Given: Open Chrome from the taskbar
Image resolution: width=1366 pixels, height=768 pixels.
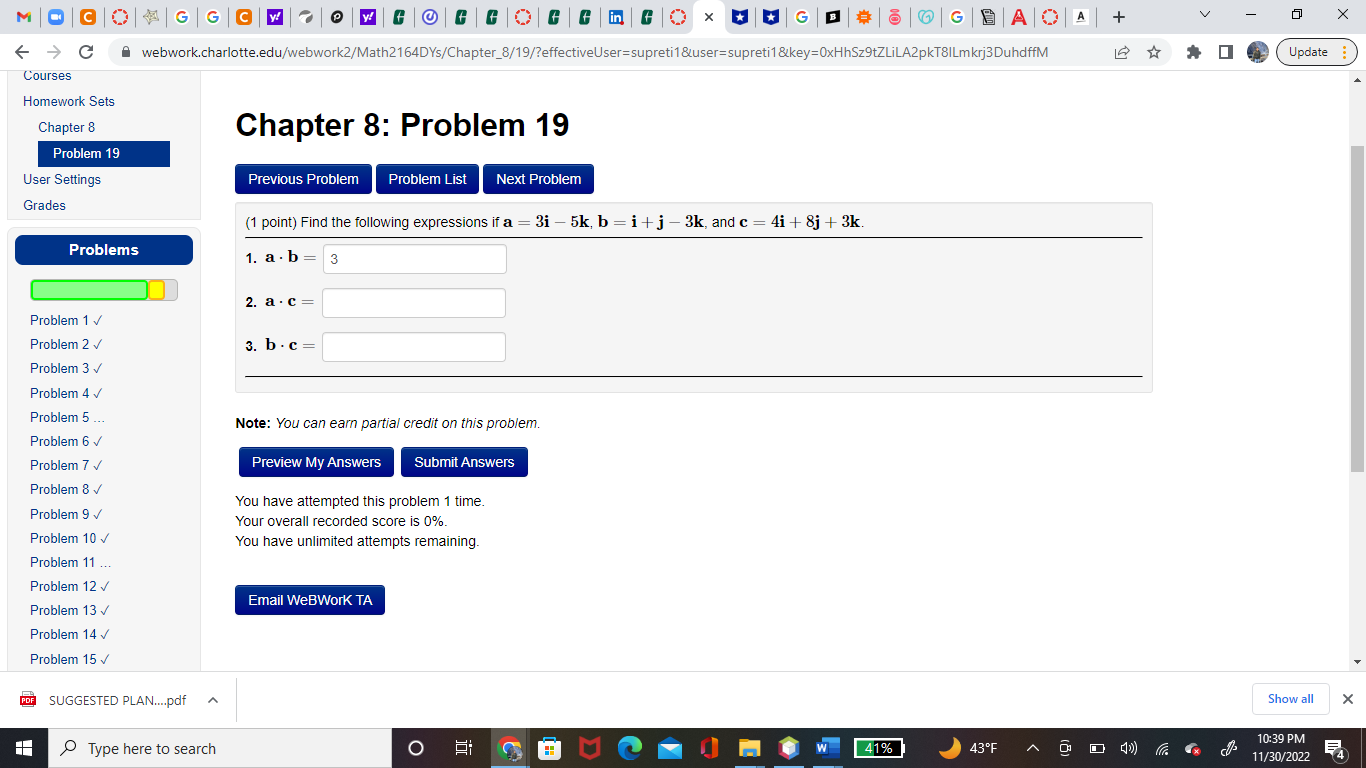Looking at the screenshot, I should click(510, 748).
